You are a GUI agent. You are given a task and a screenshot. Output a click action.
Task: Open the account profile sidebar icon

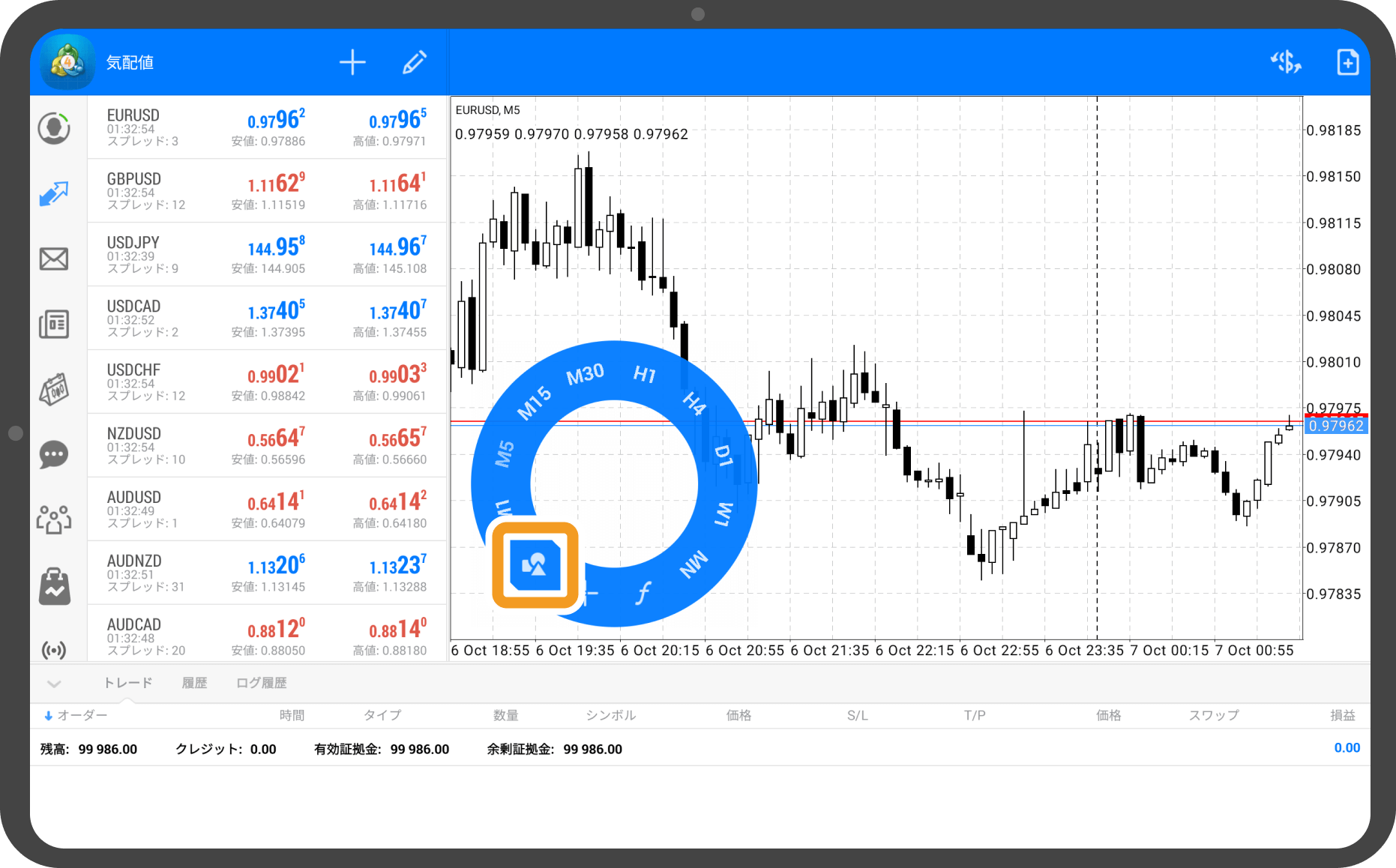54,128
